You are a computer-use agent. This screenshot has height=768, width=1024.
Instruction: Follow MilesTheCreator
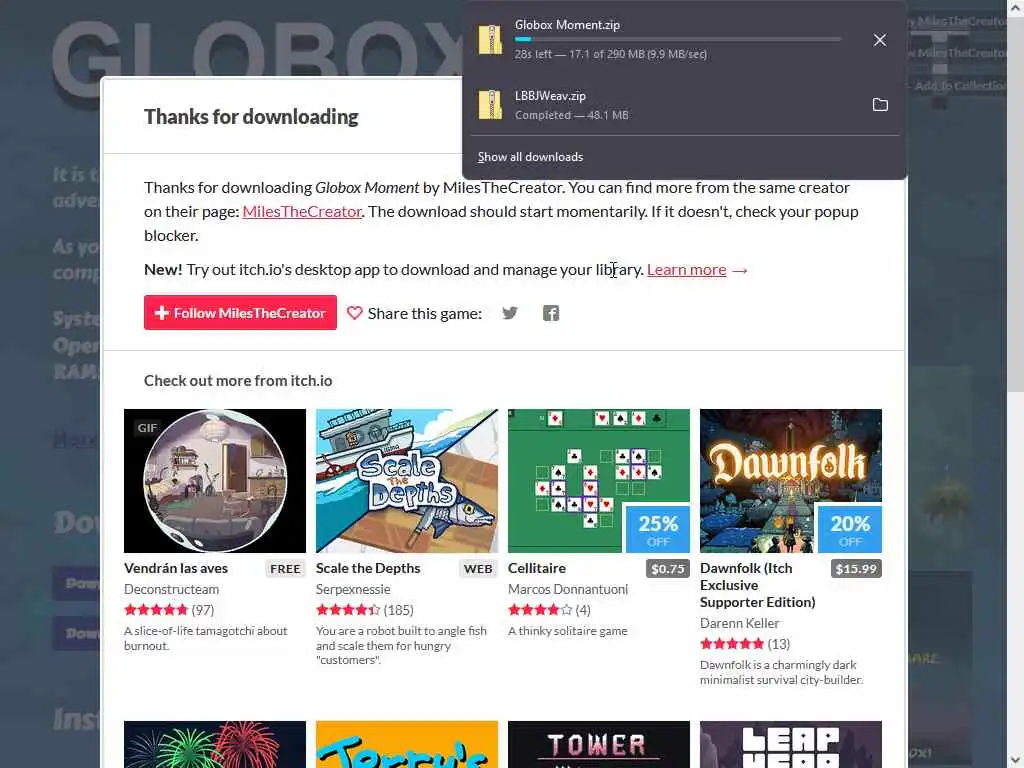pyautogui.click(x=240, y=313)
